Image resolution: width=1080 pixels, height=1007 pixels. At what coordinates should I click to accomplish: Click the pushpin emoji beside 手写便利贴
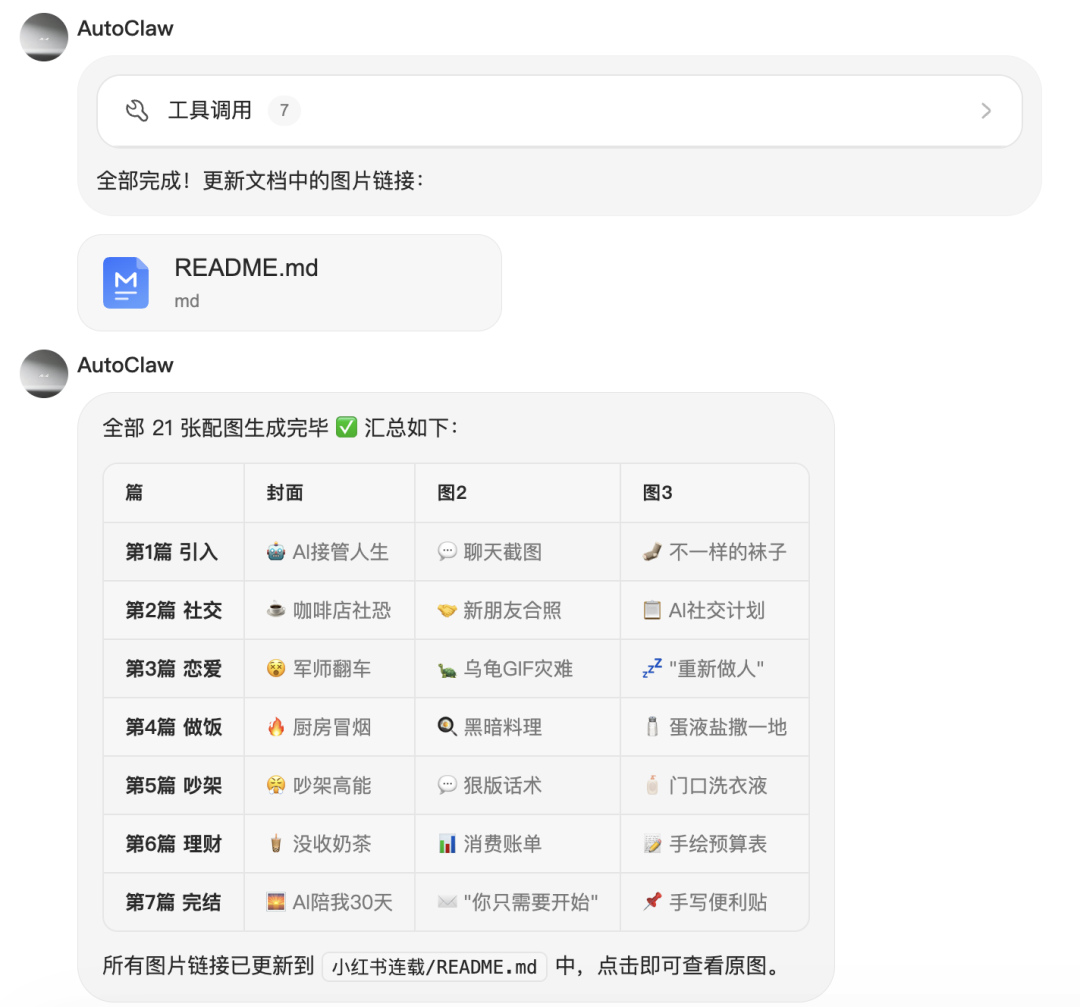[x=652, y=902]
